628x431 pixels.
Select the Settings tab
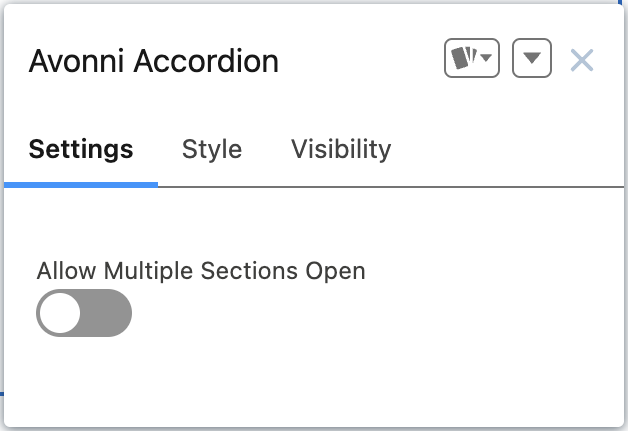point(81,150)
